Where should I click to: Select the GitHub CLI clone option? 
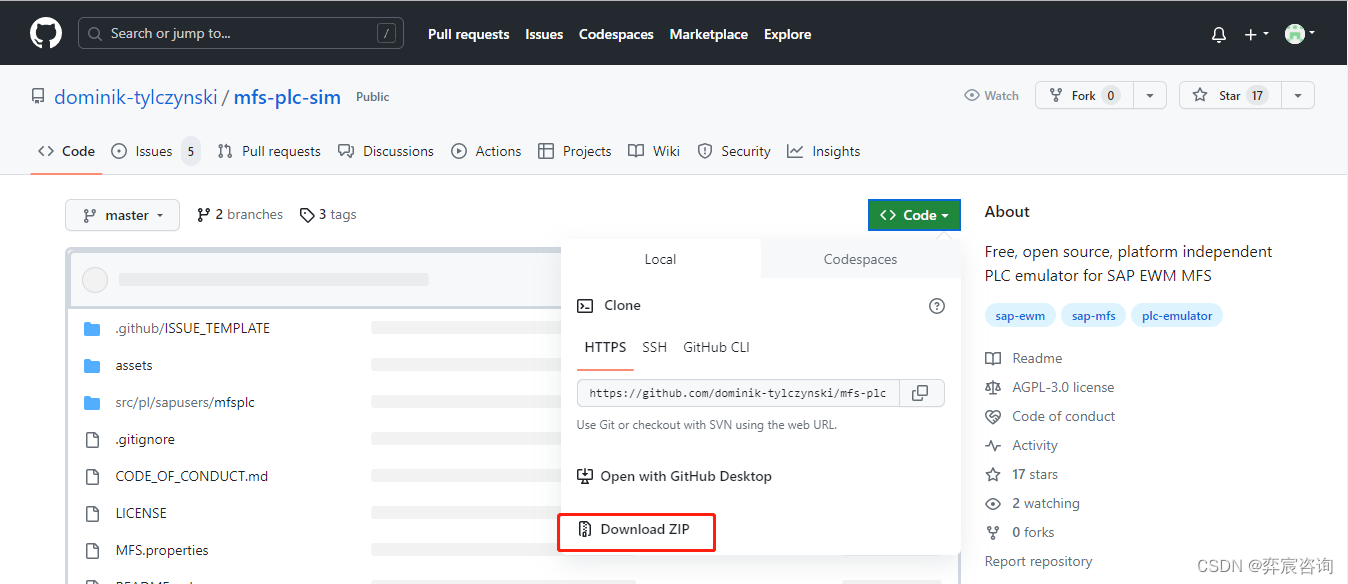click(716, 348)
